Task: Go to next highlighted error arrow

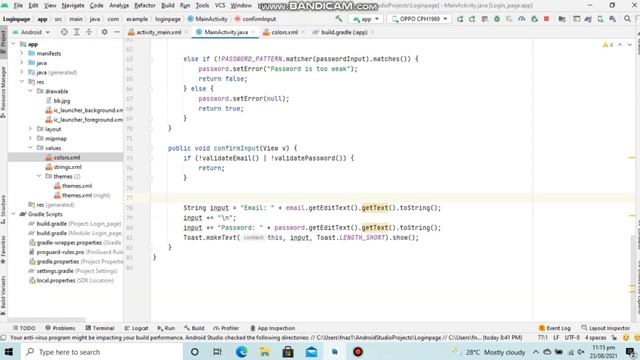Action: 630,44
